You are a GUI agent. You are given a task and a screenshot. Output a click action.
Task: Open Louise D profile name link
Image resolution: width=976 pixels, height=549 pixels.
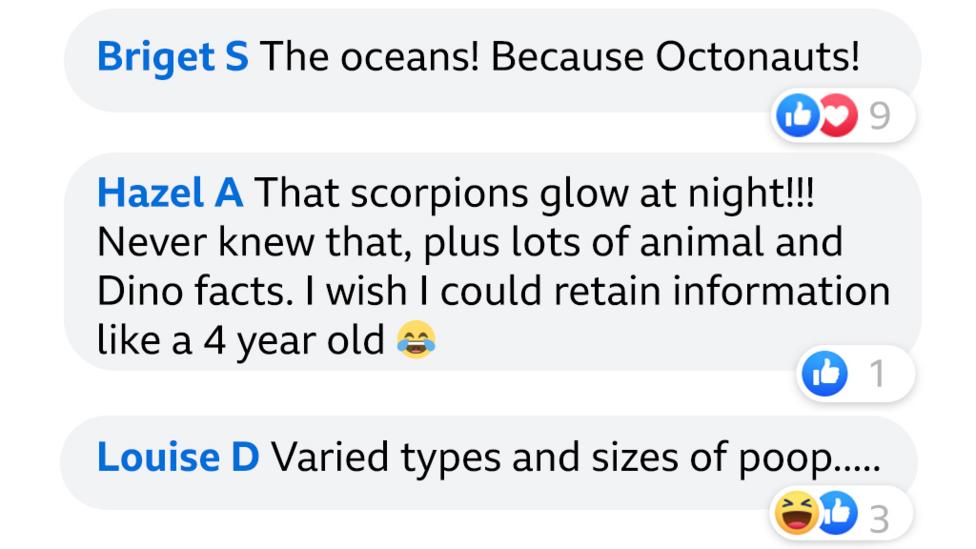pos(177,458)
